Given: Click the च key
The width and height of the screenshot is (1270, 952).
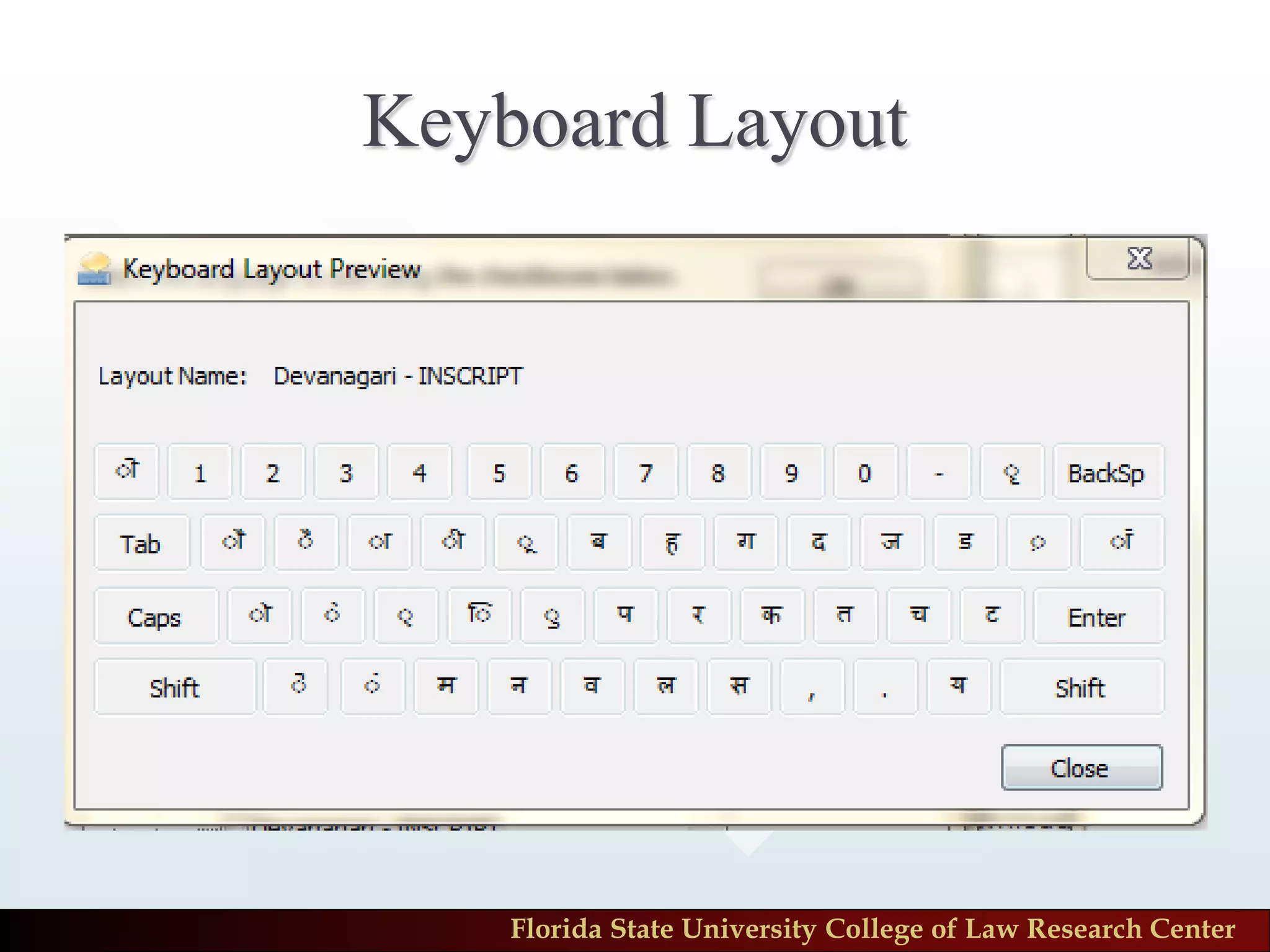Looking at the screenshot, I should click(918, 617).
